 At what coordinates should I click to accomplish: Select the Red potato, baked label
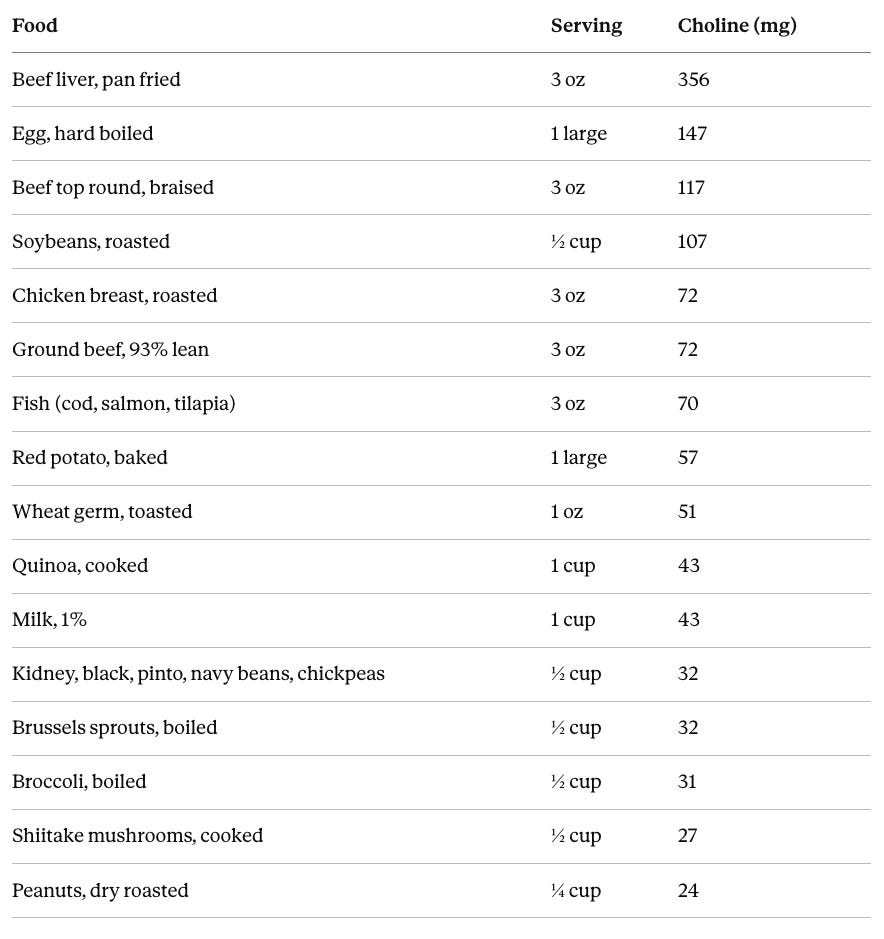click(90, 458)
